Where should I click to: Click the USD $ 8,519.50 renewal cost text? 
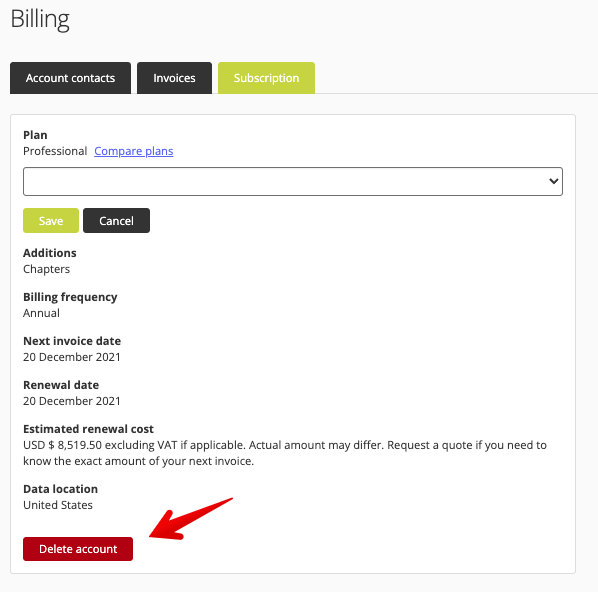coord(63,445)
